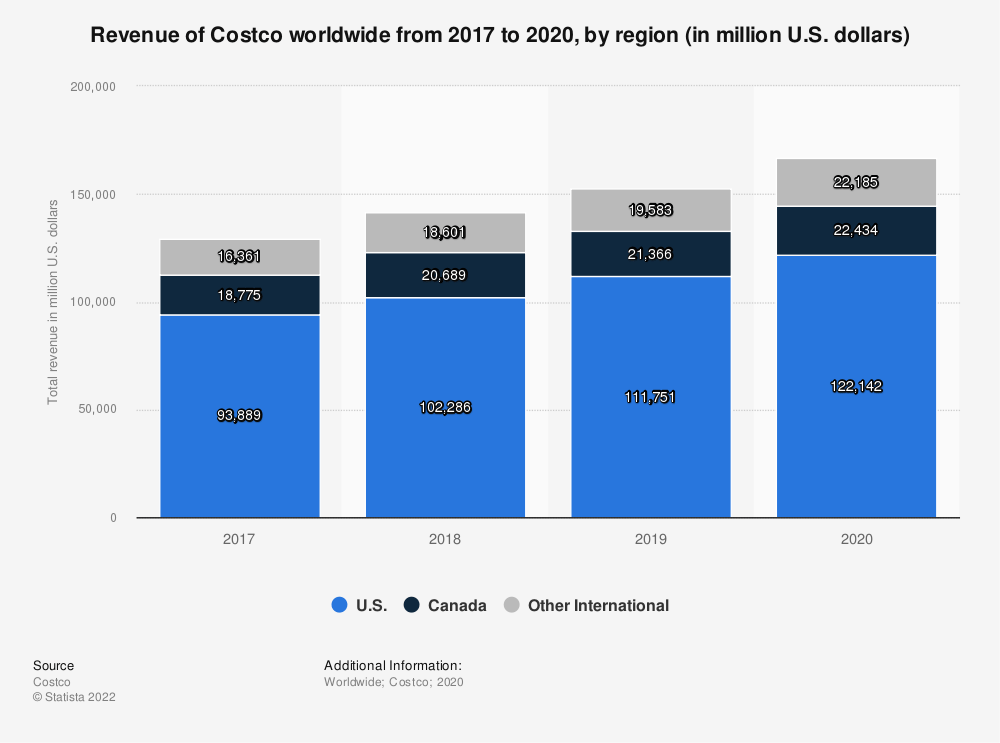Screen dimensions: 1000x743
Task: Toggle the Other International legend series
Action: tap(586, 605)
